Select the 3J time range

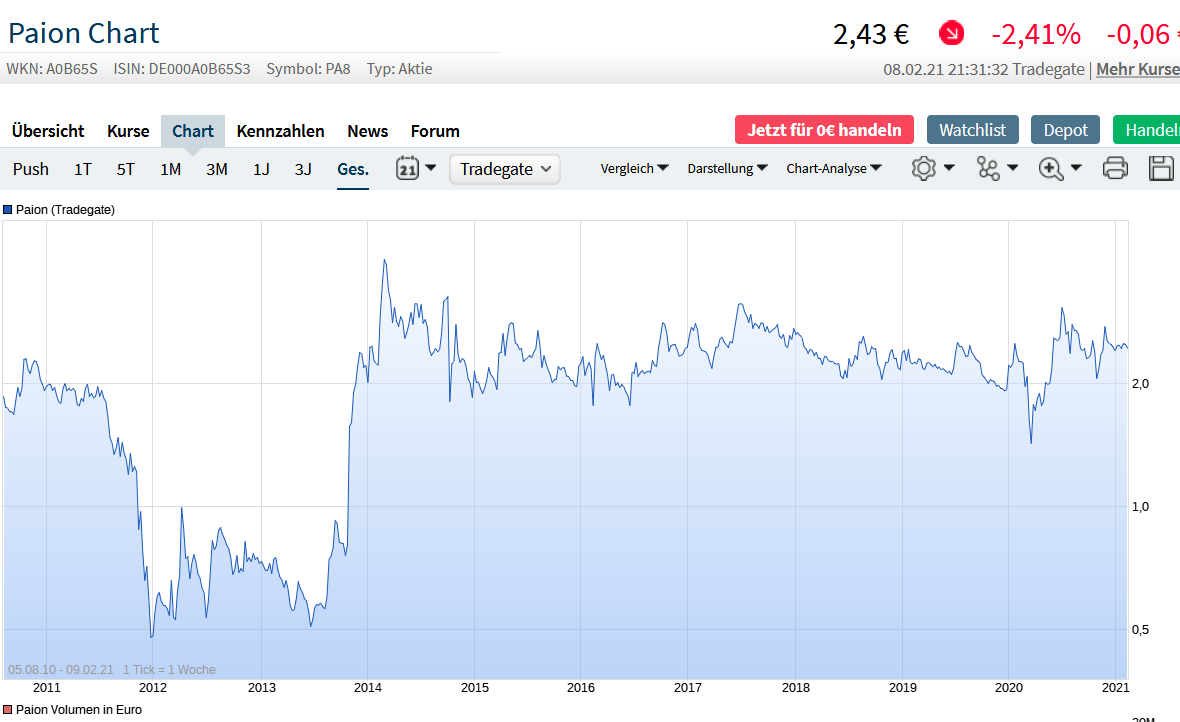[x=303, y=169]
